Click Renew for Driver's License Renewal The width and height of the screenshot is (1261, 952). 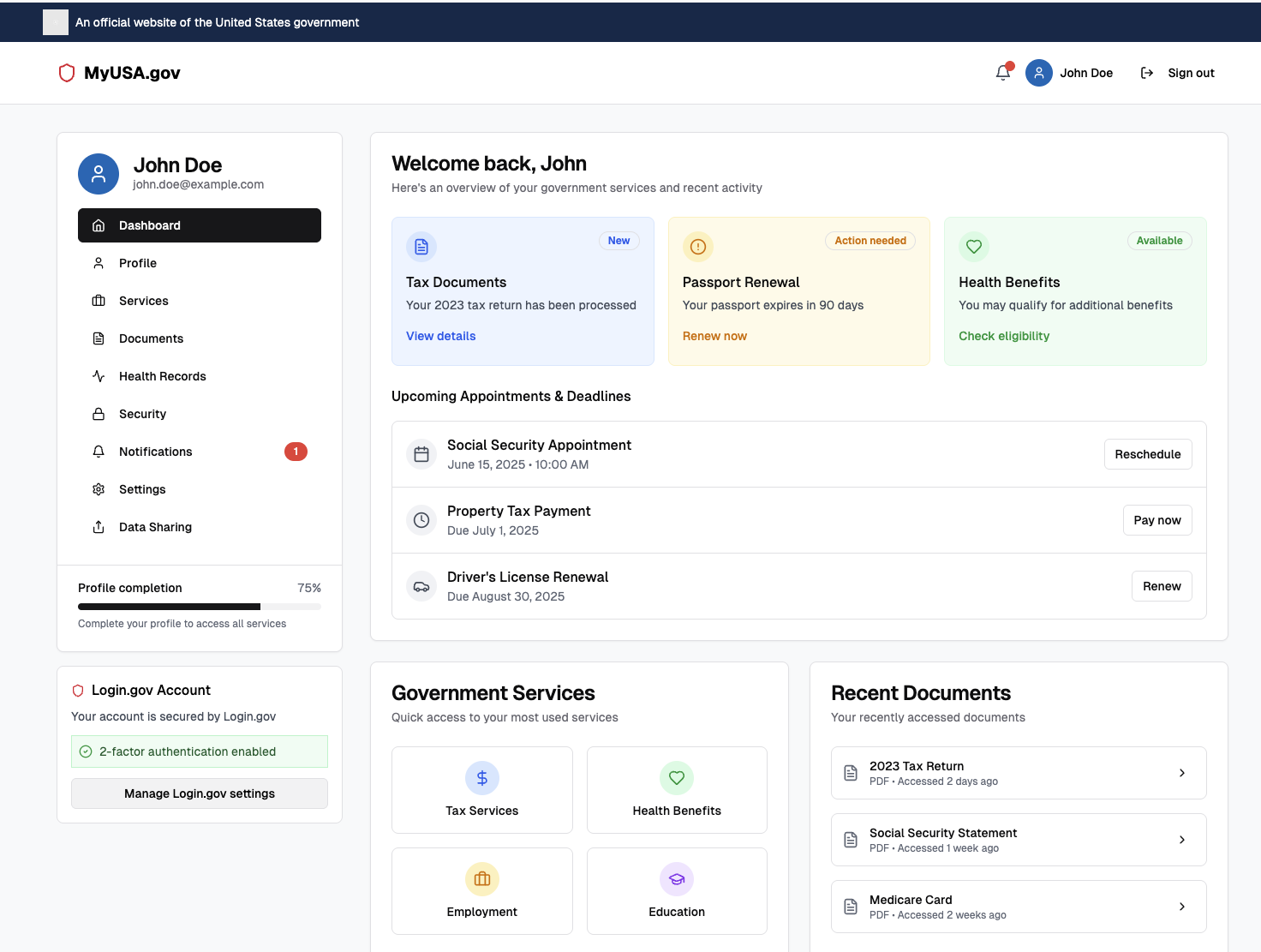[x=1162, y=586]
